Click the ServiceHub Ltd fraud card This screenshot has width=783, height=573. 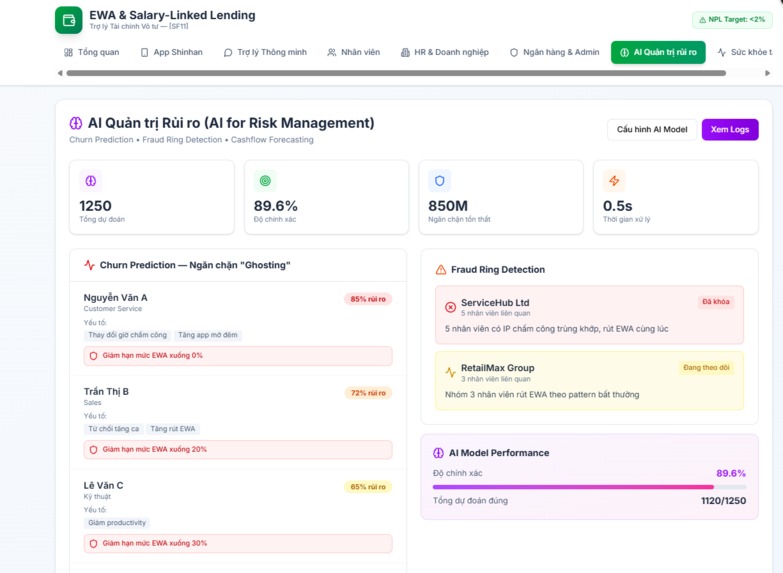tap(589, 315)
